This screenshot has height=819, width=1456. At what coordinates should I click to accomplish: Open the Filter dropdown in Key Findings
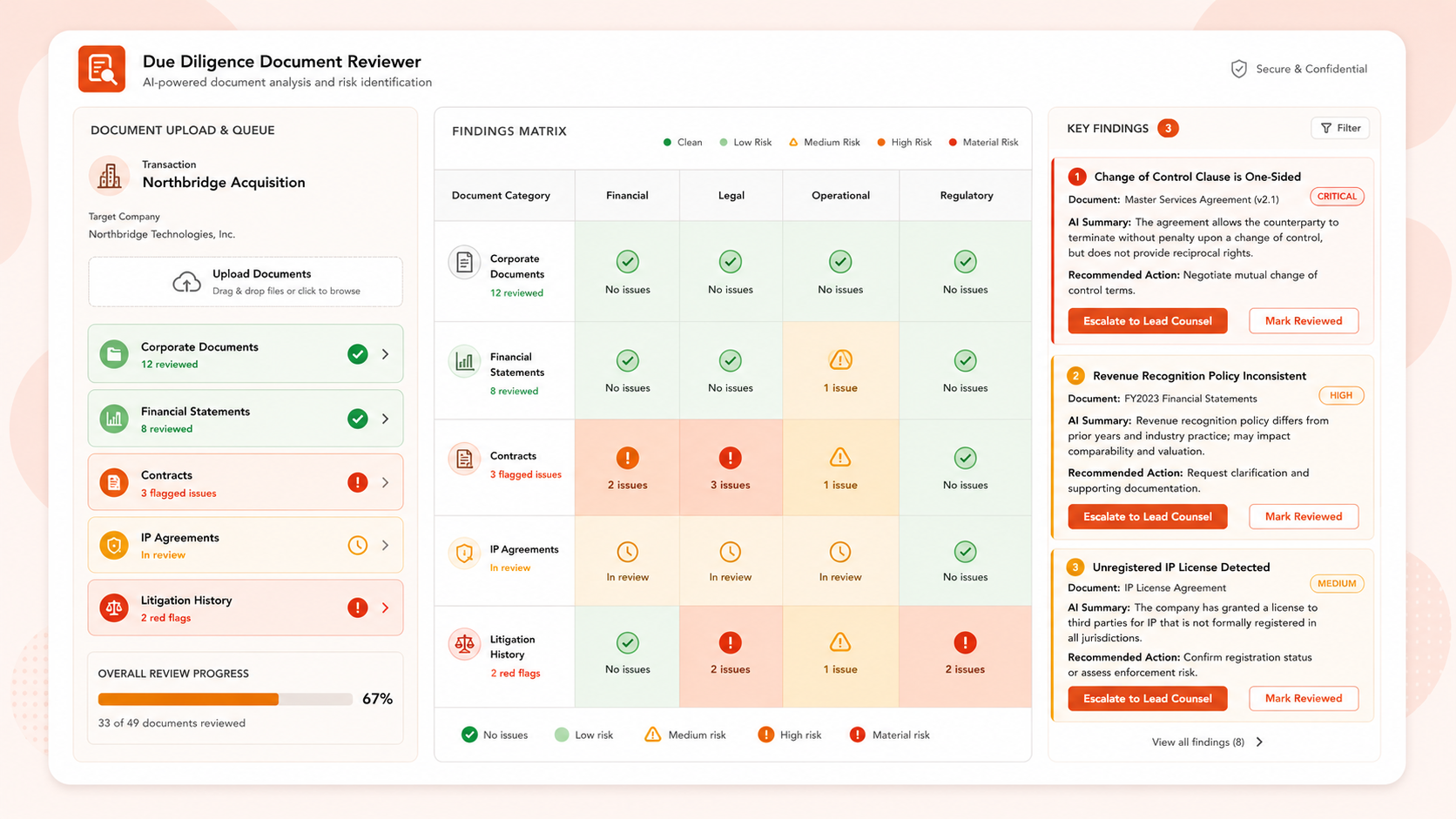1340,128
